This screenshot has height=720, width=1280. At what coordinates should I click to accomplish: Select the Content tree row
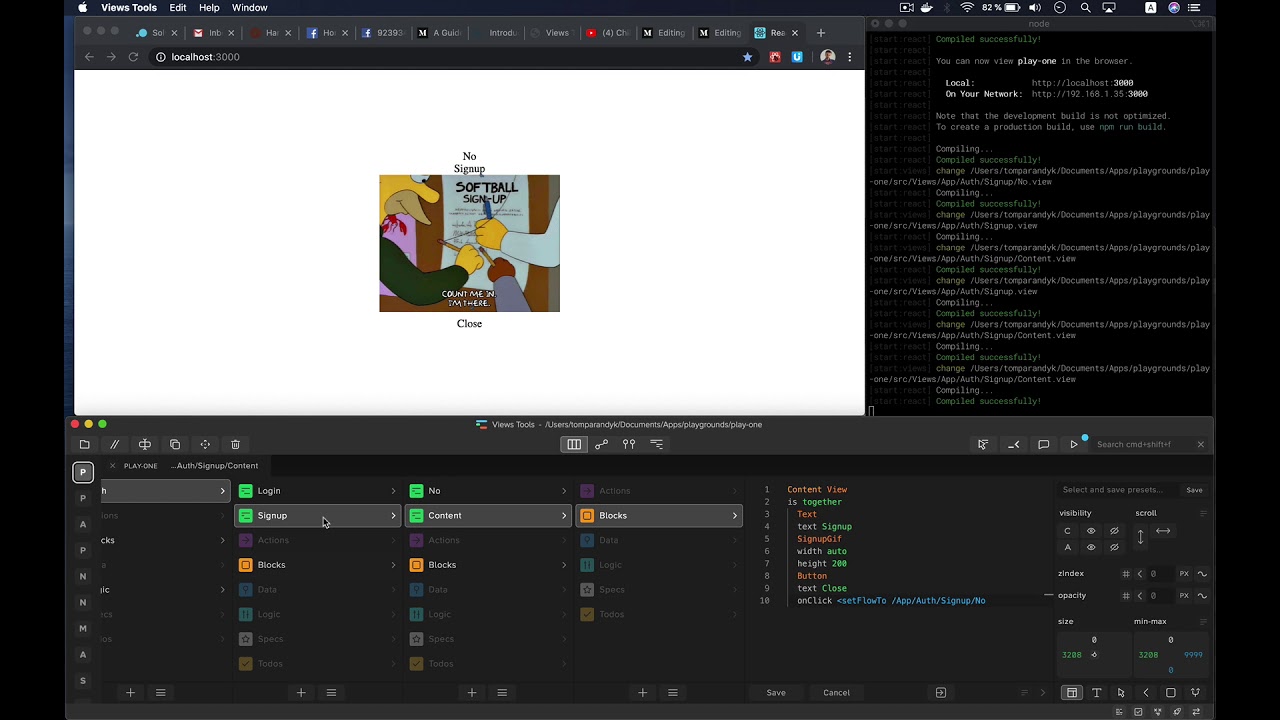(489, 516)
